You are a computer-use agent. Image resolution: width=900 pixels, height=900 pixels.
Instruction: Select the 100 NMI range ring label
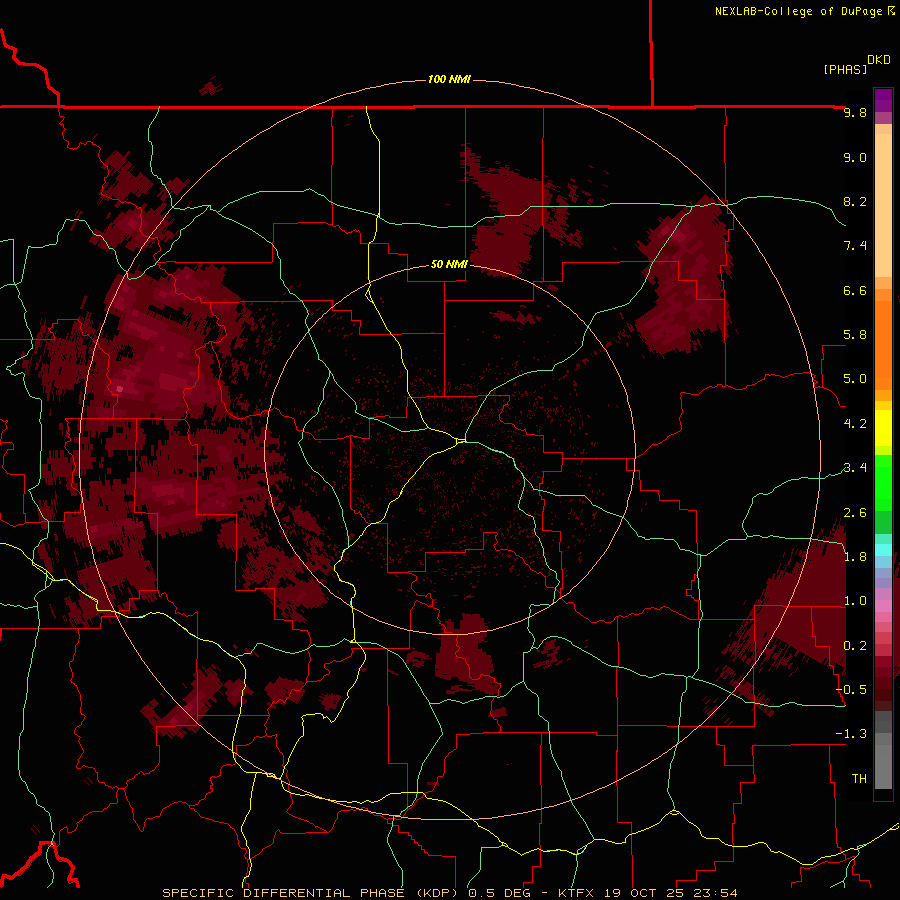click(x=449, y=79)
